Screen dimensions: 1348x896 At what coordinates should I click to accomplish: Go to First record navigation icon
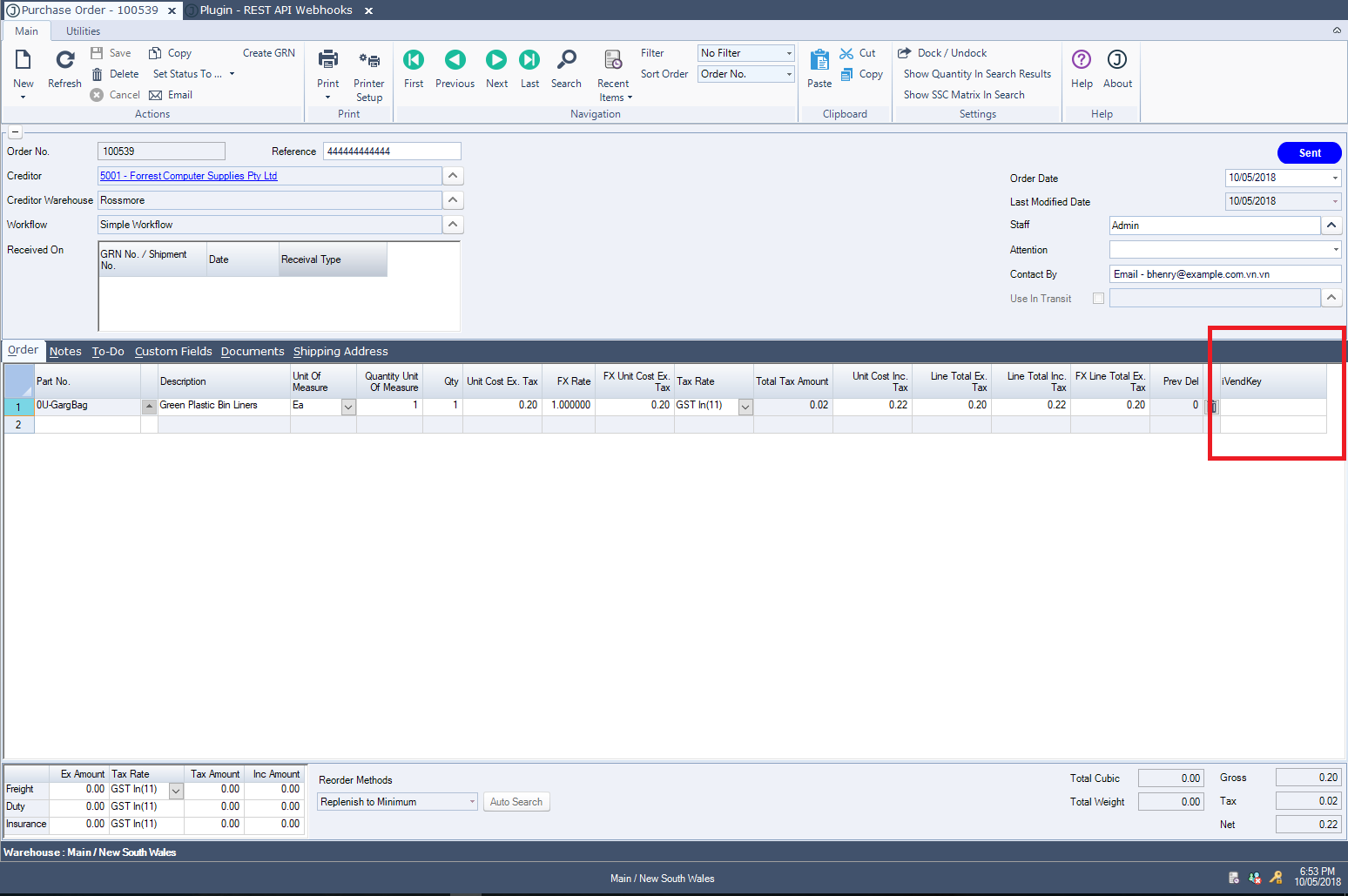click(414, 60)
